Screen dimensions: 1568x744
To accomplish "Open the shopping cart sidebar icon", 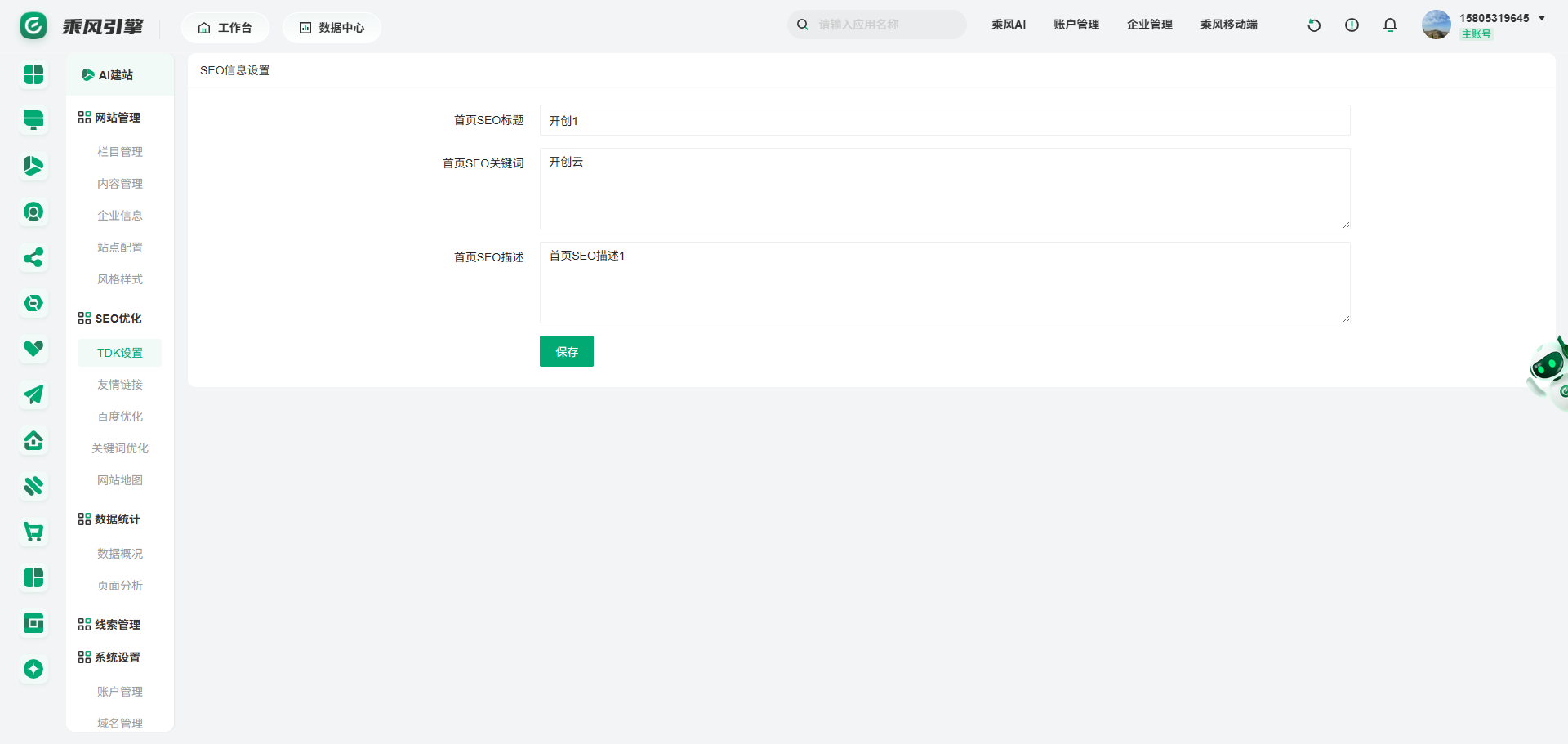I will click(x=33, y=532).
